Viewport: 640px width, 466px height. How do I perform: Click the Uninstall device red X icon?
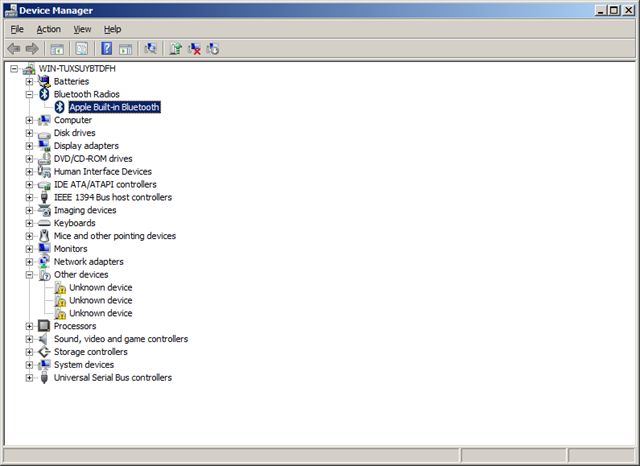[194, 49]
